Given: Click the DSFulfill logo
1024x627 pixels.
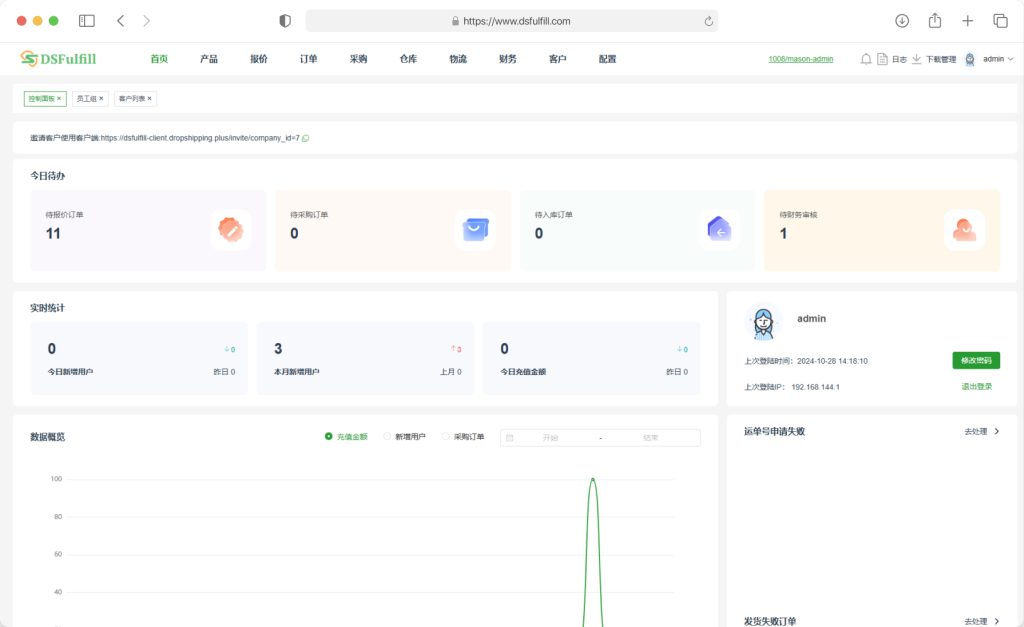Looking at the screenshot, I should click(x=58, y=59).
